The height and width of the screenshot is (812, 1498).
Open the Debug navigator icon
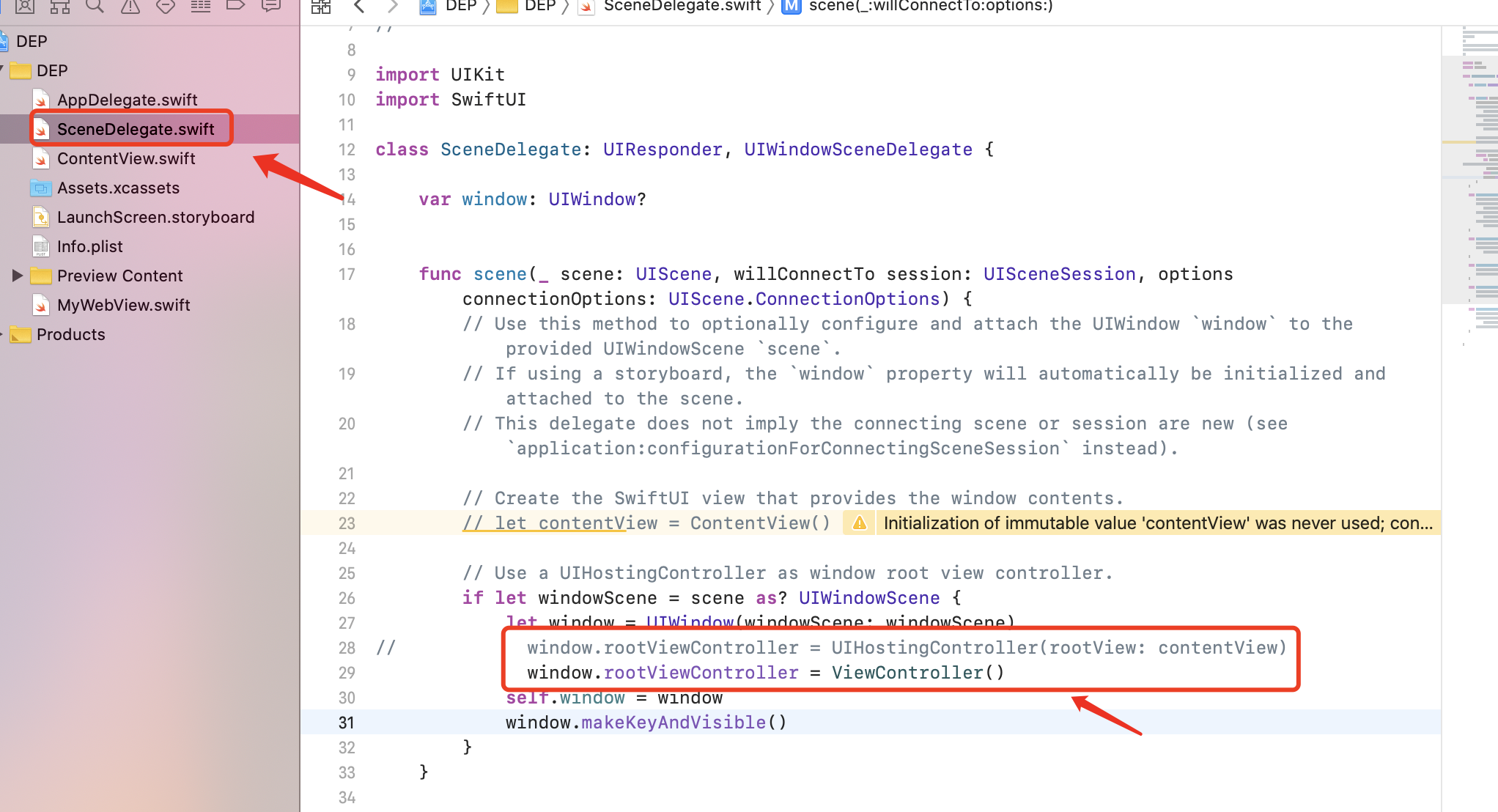(201, 6)
